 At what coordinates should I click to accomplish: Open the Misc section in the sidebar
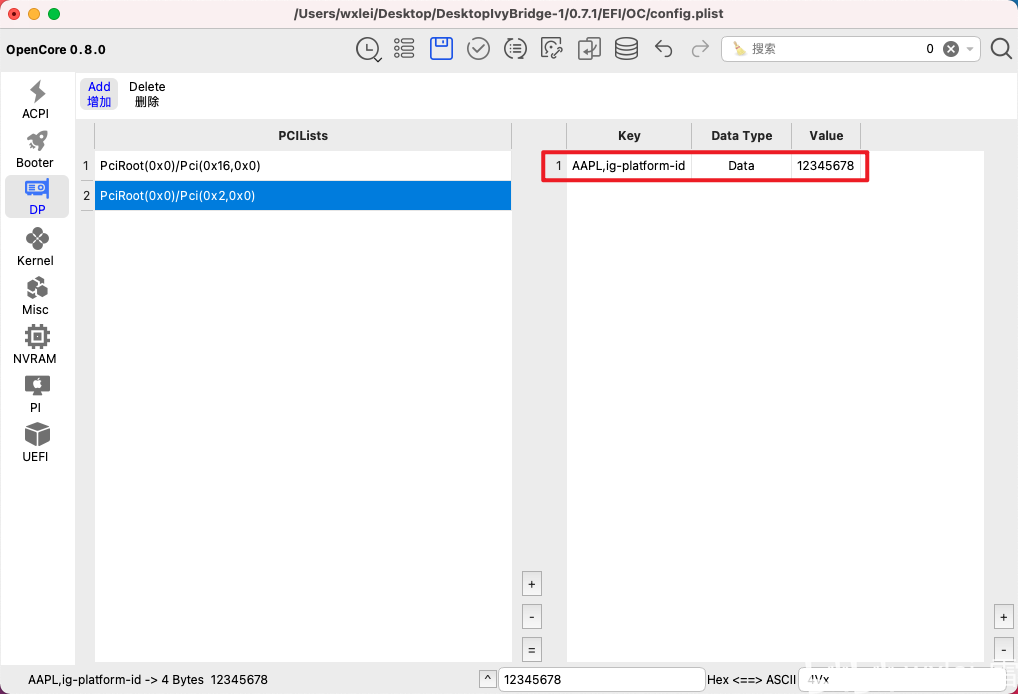tap(36, 296)
